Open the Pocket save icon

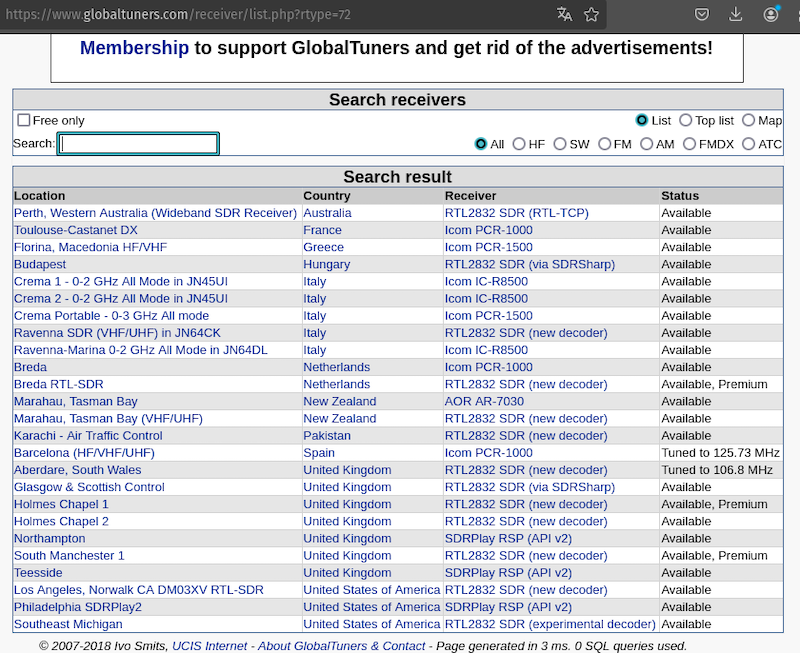coord(703,14)
